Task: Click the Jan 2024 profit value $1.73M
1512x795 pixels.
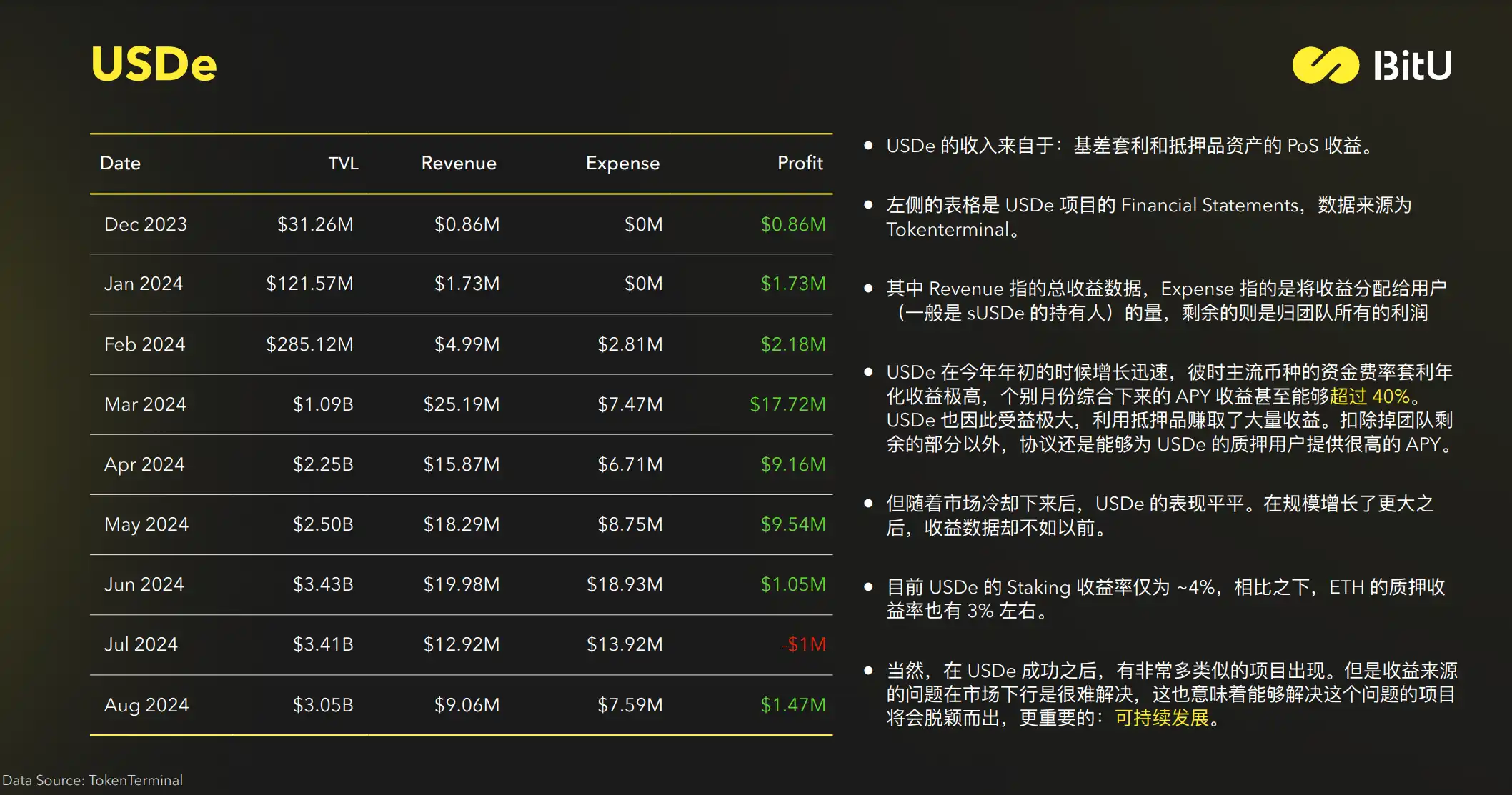Action: click(792, 284)
